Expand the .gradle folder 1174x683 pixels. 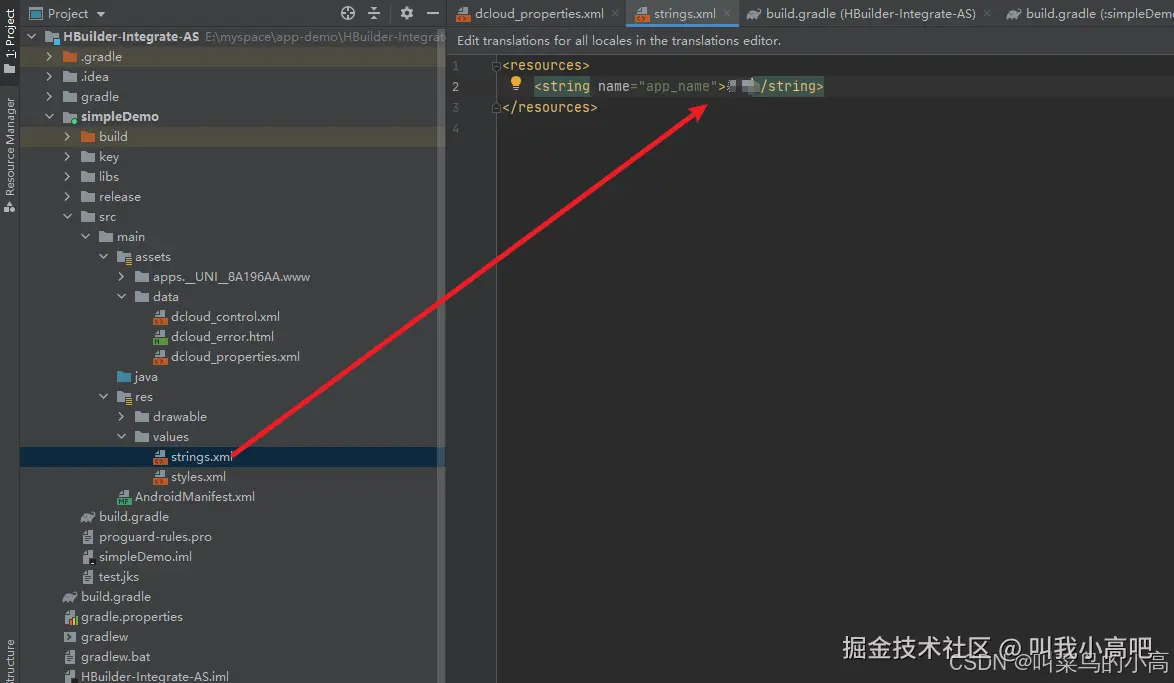pos(49,57)
